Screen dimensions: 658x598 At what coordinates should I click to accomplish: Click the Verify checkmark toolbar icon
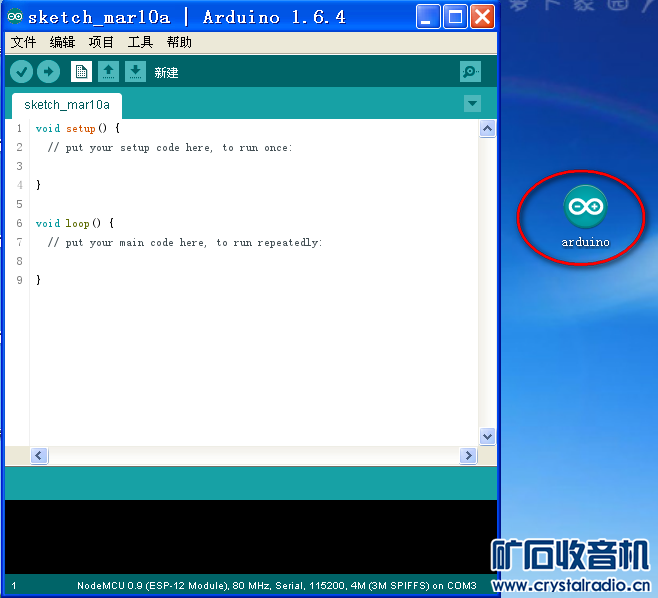click(x=21, y=72)
